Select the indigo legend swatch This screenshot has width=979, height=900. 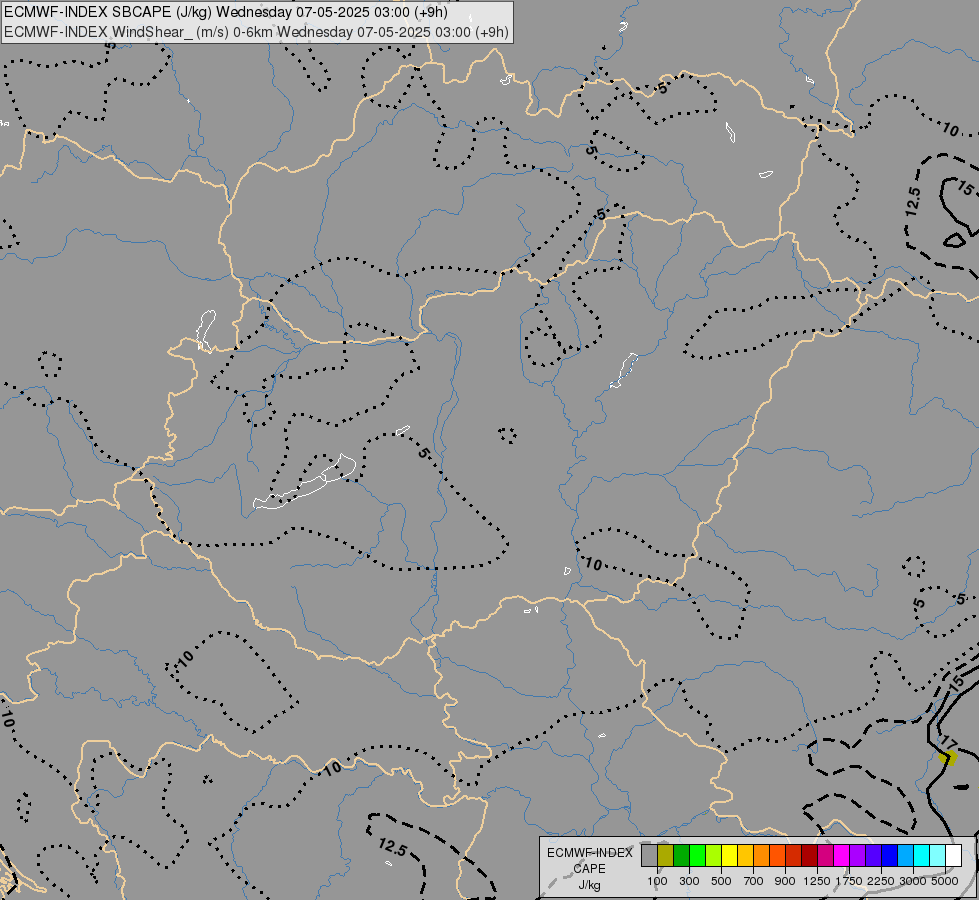(873, 855)
